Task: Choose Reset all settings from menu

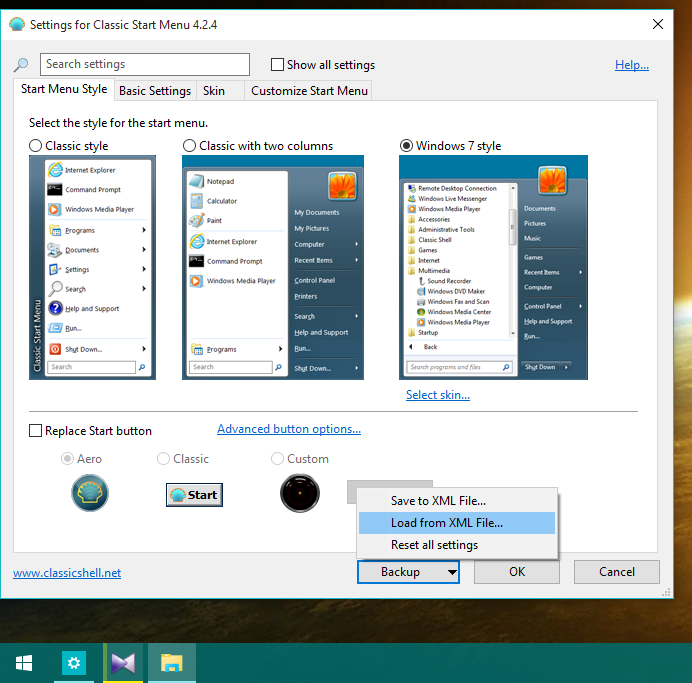Action: (457, 545)
